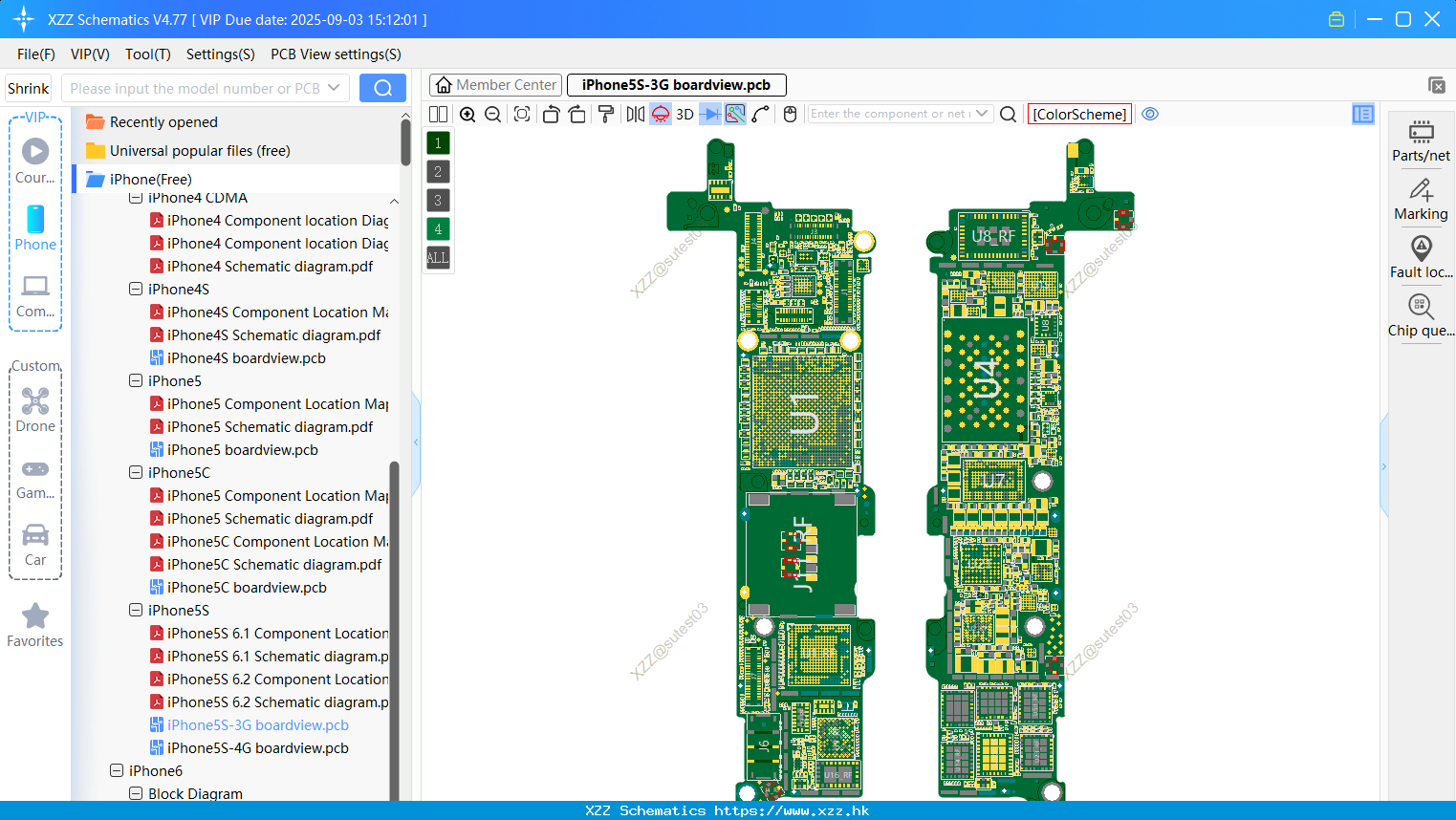
Task: Switch to the Member Center tab
Action: coord(495,85)
